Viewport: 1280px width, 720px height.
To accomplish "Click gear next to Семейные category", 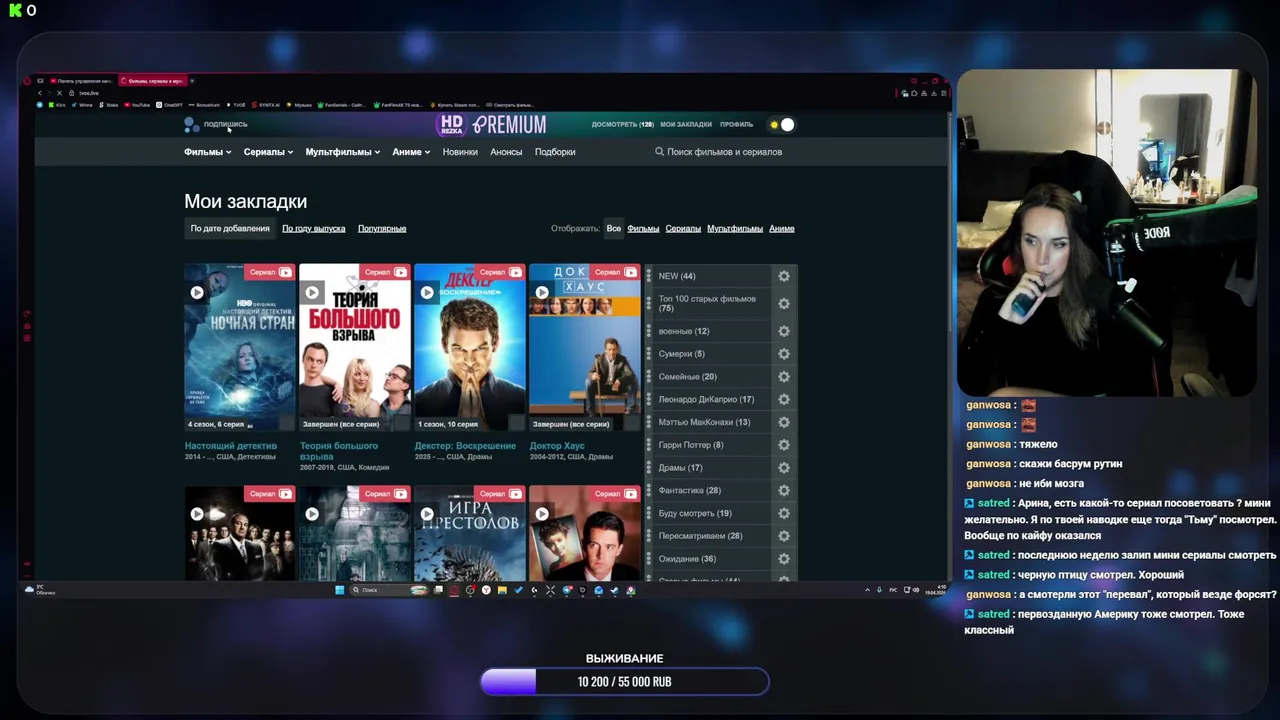I will click(x=784, y=377).
